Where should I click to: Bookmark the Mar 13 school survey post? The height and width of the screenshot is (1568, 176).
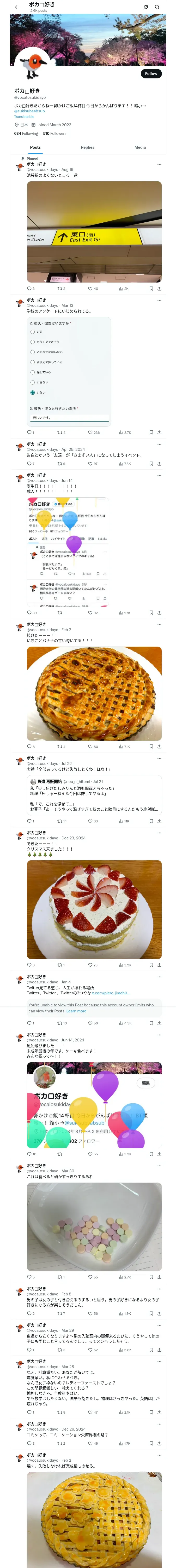(x=151, y=432)
